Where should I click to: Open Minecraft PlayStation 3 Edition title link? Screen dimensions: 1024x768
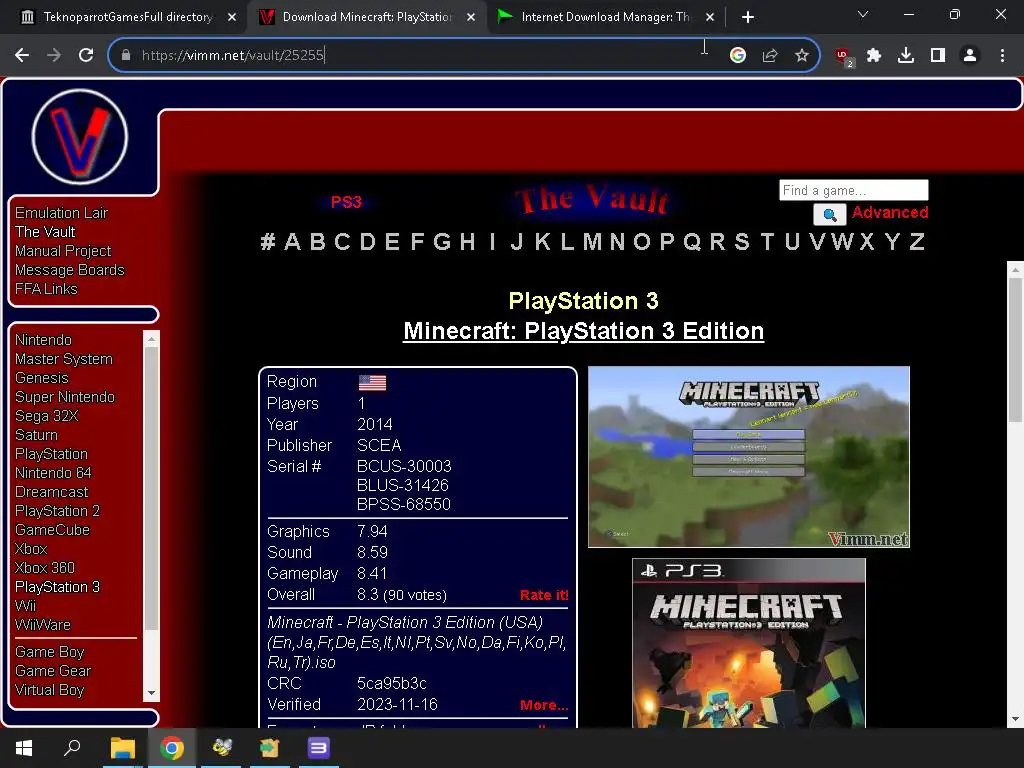pos(583,331)
